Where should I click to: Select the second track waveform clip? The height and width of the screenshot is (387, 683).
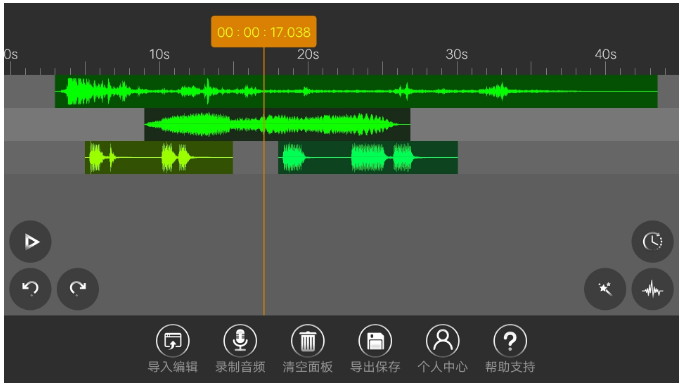point(277,125)
